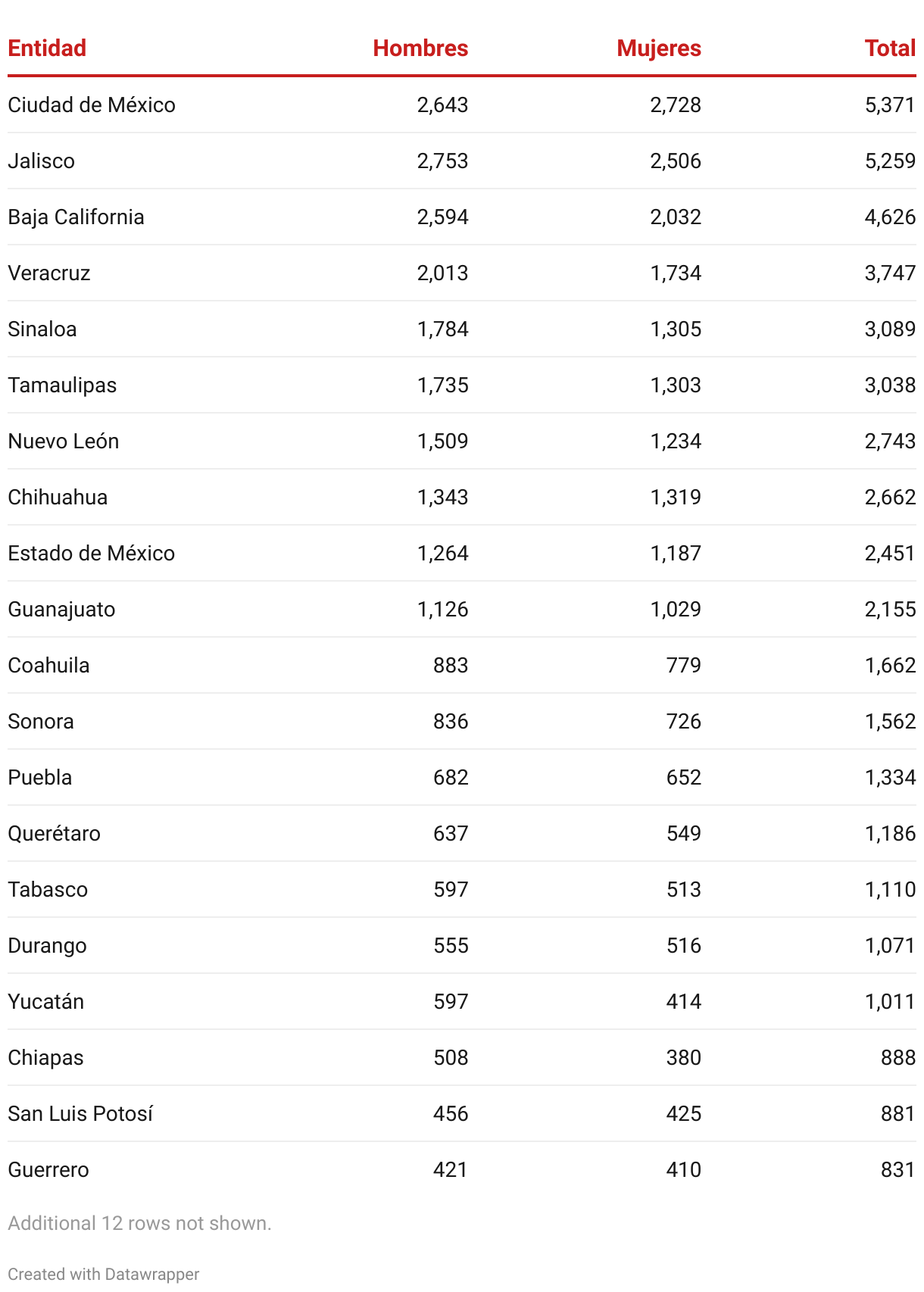Select Veracruz Hombres value 2,013
924x1292 pixels.
point(442,273)
